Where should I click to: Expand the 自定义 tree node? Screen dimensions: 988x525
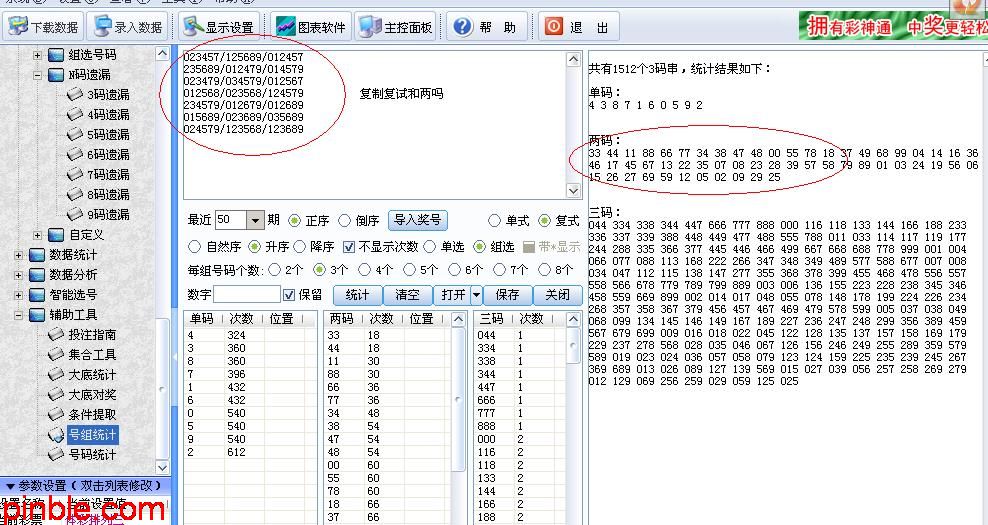click(x=37, y=234)
